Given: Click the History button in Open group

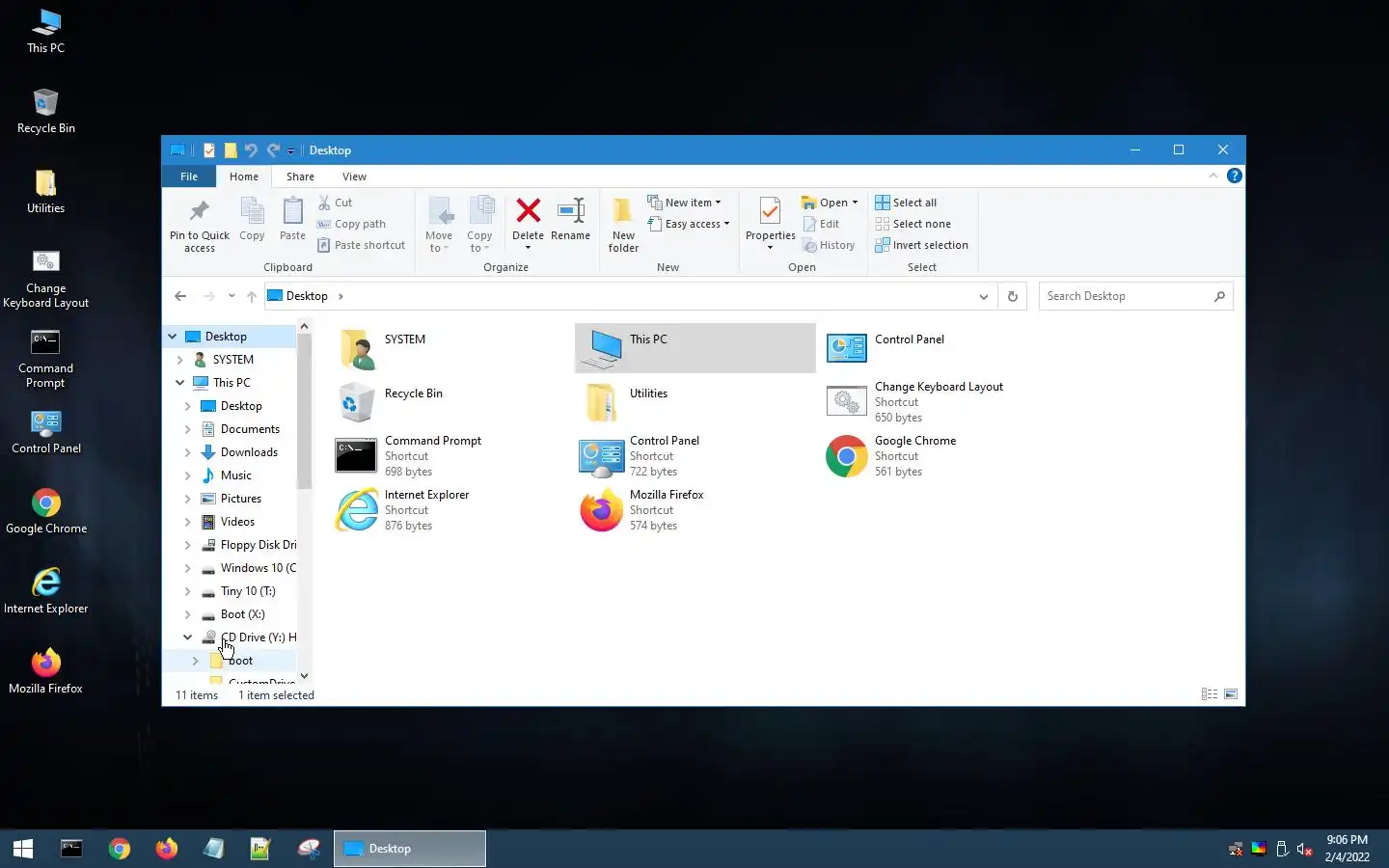Looking at the screenshot, I should pyautogui.click(x=829, y=245).
